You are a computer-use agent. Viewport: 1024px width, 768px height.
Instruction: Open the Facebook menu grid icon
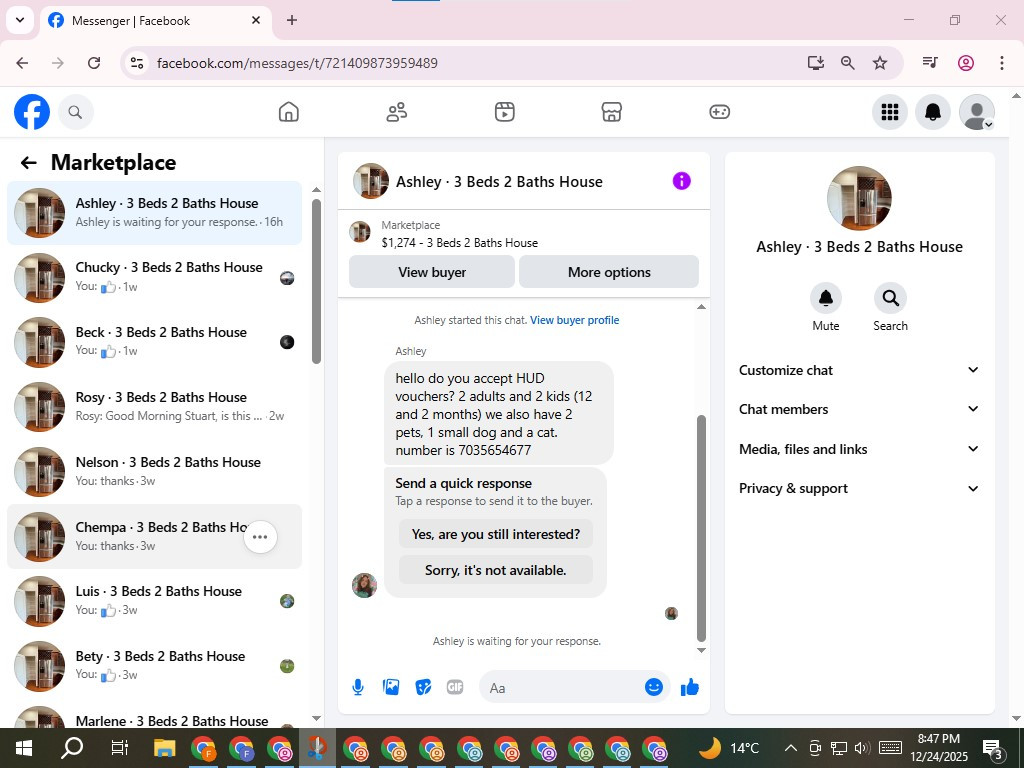click(889, 112)
